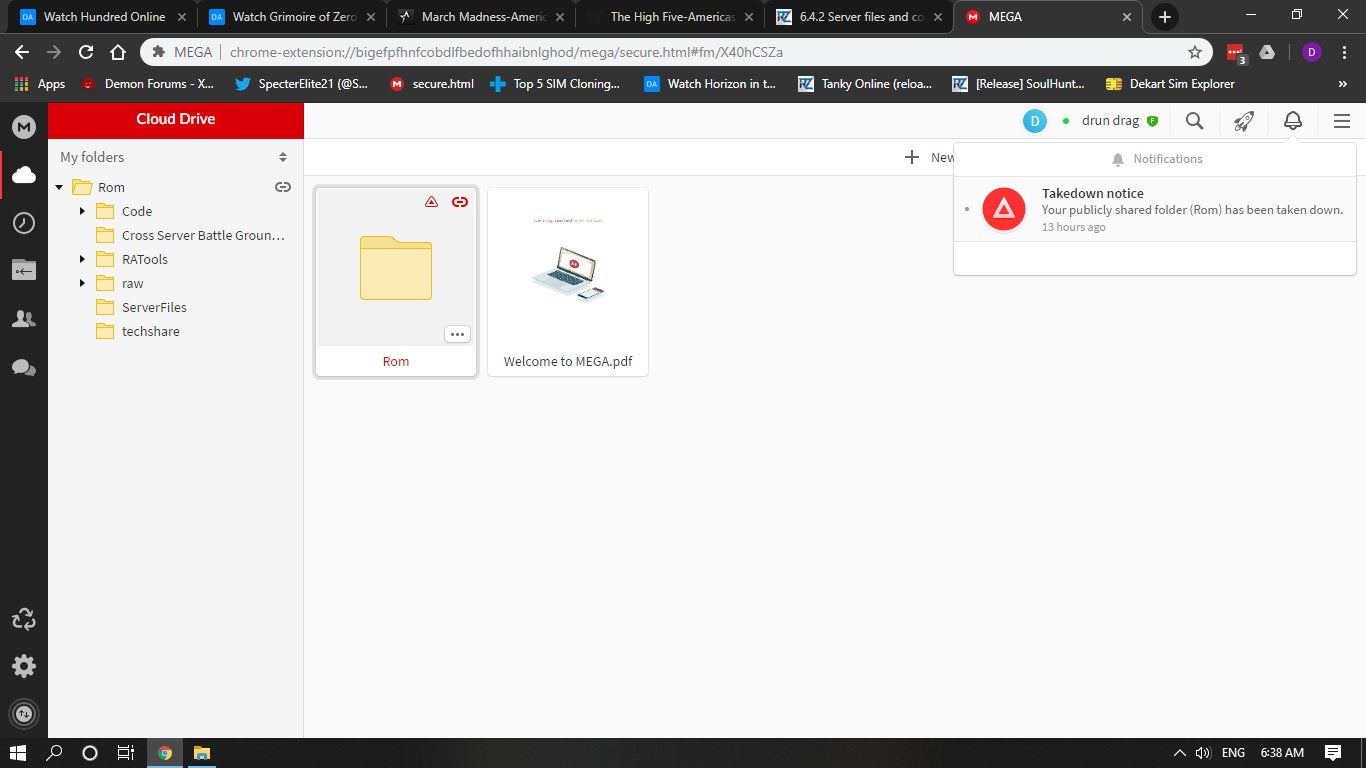Switch to the Watch Grimoire of Zero tab
This screenshot has height=768, width=1366.
coord(291,17)
